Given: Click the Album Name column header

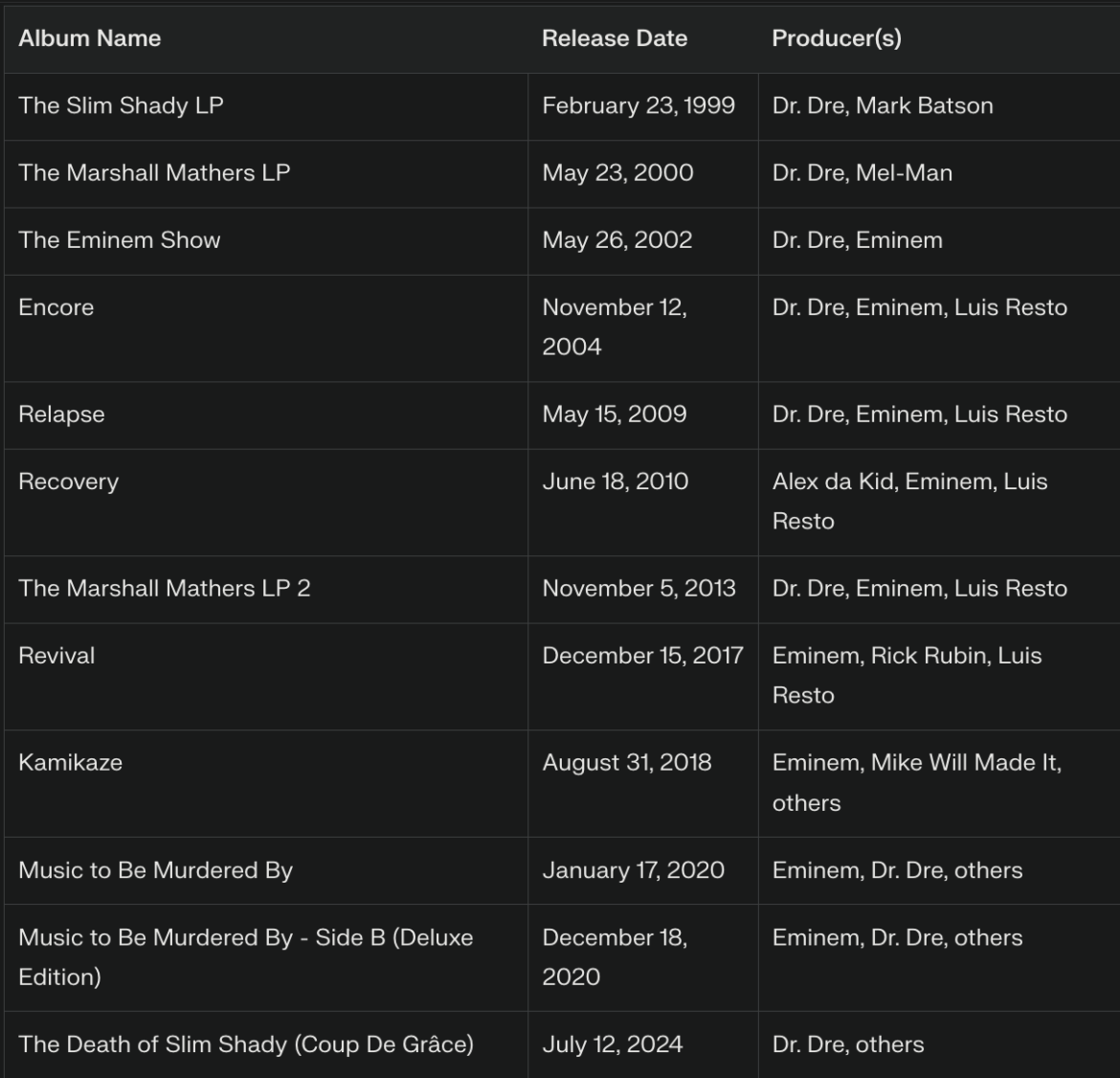Looking at the screenshot, I should coord(90,38).
